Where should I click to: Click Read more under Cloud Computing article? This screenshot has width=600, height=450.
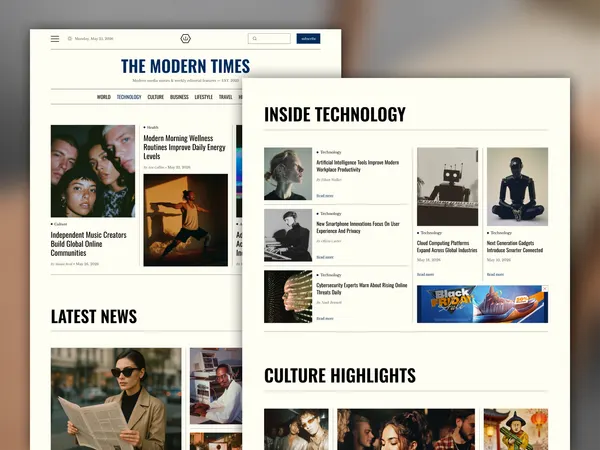coord(425,274)
